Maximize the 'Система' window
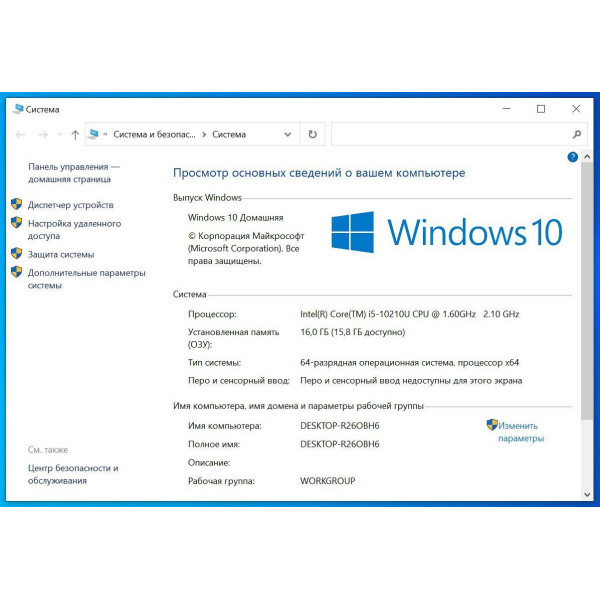 541,109
